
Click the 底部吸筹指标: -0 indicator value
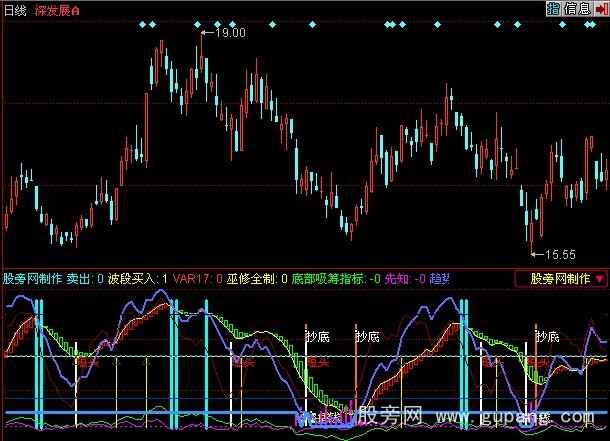click(336, 279)
